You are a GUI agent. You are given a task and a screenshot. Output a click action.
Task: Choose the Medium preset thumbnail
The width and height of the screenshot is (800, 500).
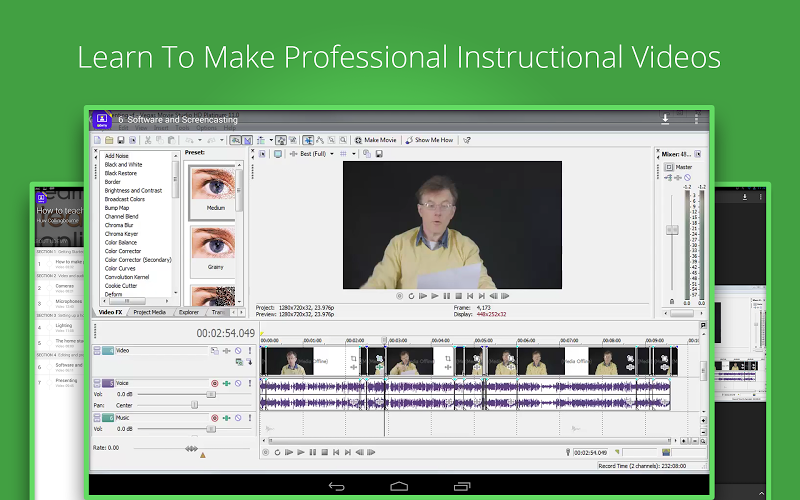pyautogui.click(x=215, y=185)
